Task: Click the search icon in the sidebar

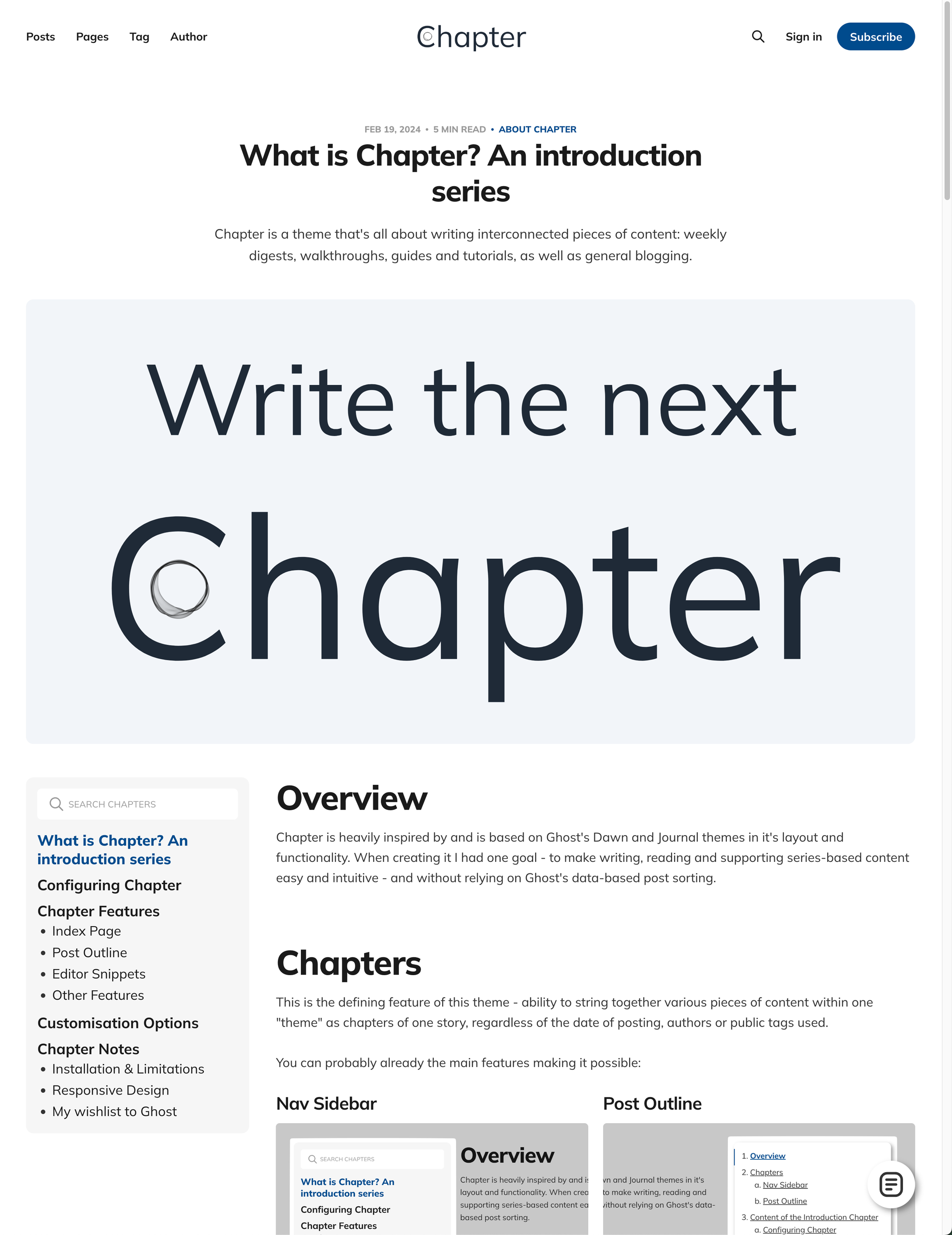Action: pyautogui.click(x=56, y=804)
